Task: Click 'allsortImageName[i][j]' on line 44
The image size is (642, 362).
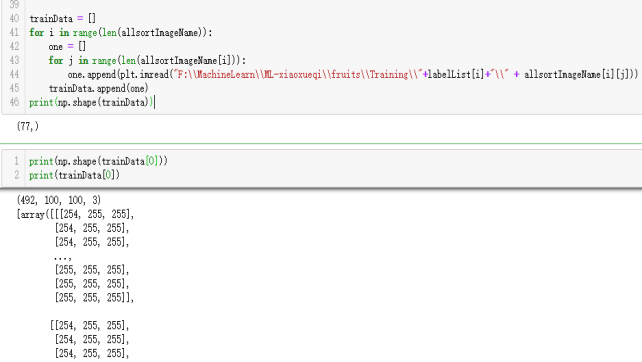Action: [578, 75]
